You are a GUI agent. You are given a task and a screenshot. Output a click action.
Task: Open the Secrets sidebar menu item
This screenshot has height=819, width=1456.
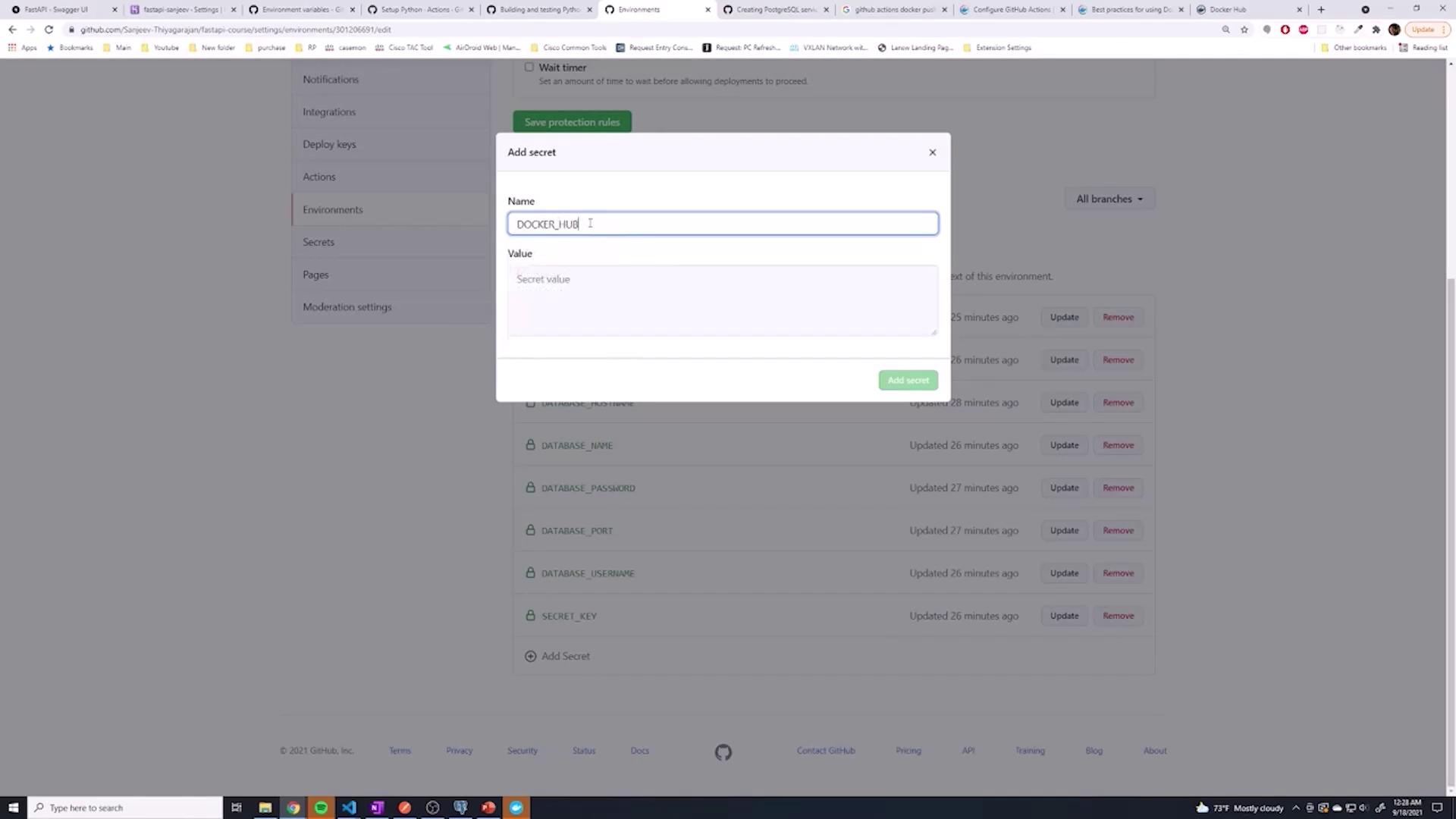pyautogui.click(x=318, y=242)
